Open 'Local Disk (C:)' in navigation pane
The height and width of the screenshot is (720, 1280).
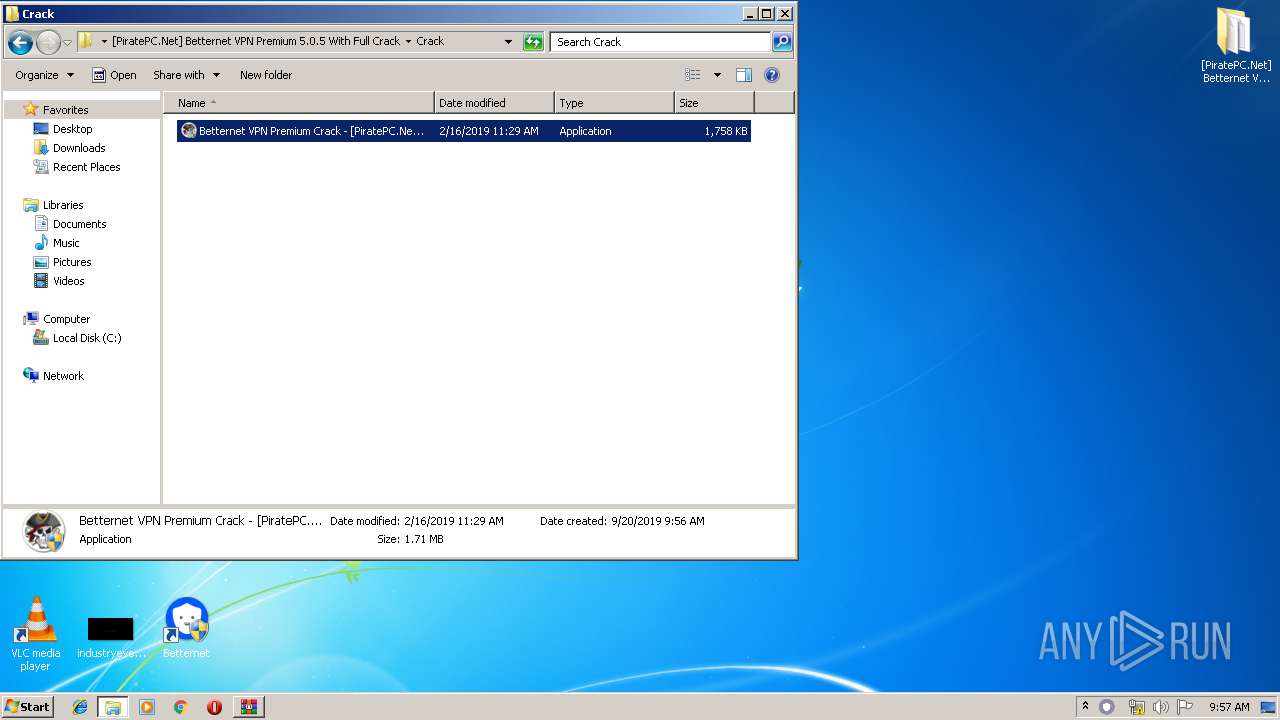coord(87,338)
